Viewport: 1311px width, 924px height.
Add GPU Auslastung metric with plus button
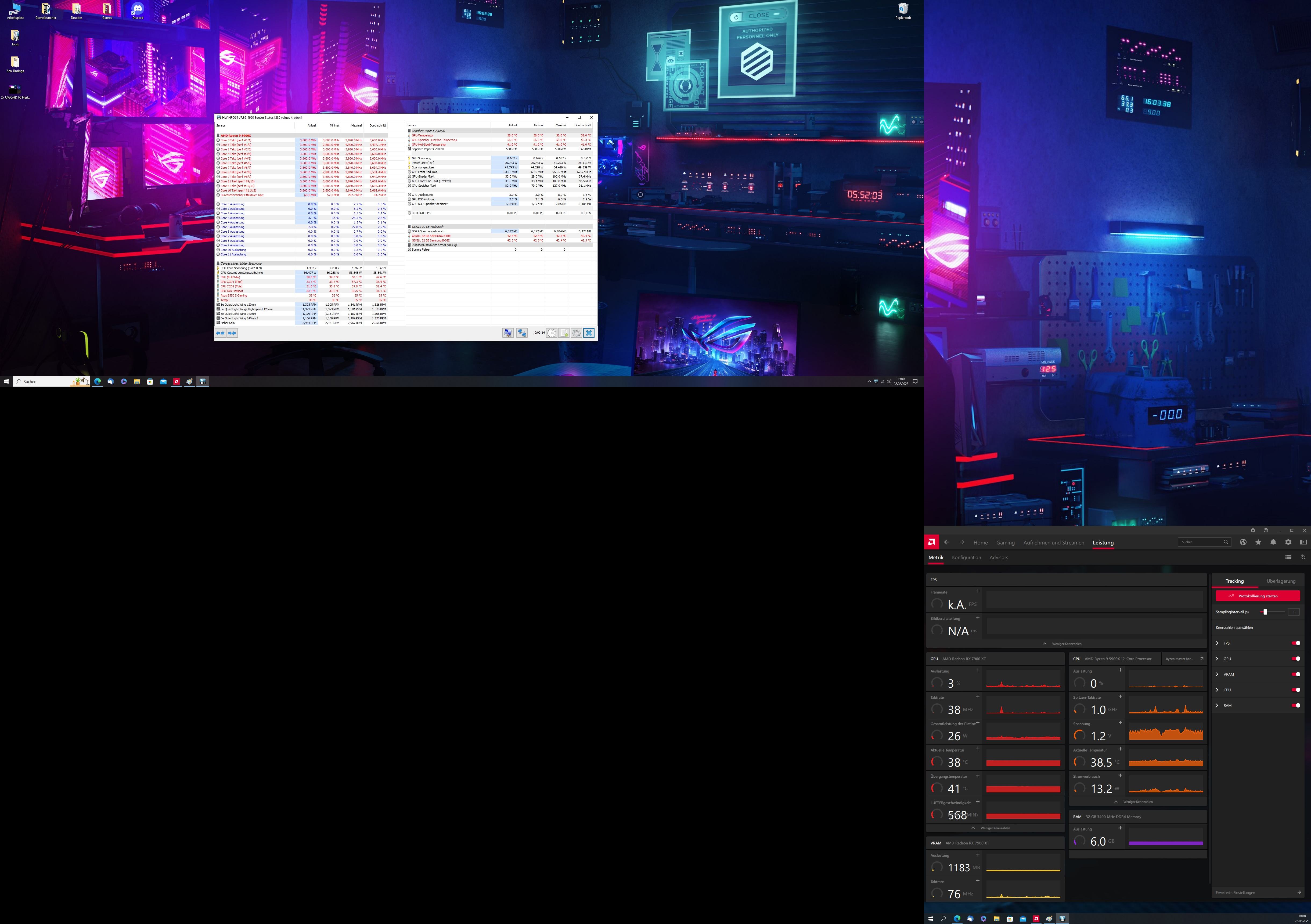978,670
